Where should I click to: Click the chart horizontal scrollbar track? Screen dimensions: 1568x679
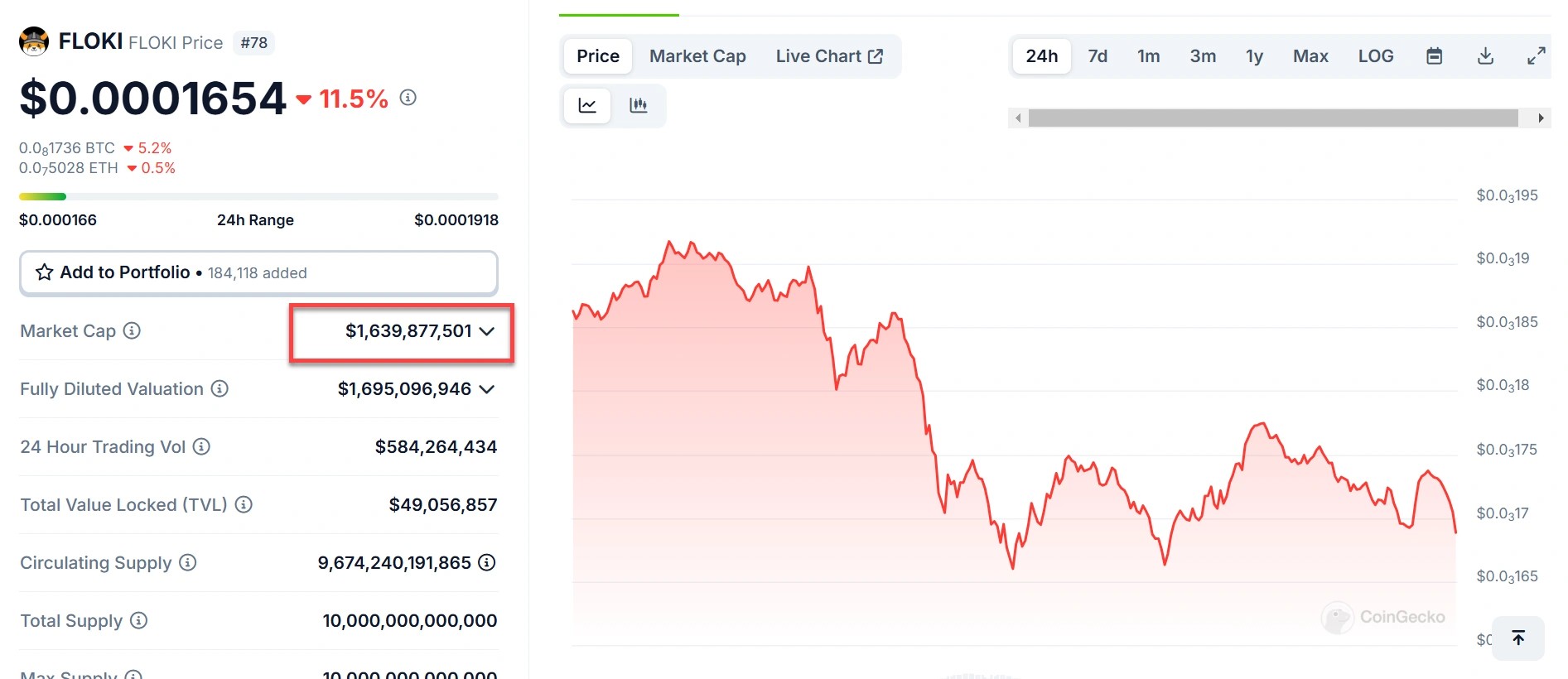[x=1272, y=118]
